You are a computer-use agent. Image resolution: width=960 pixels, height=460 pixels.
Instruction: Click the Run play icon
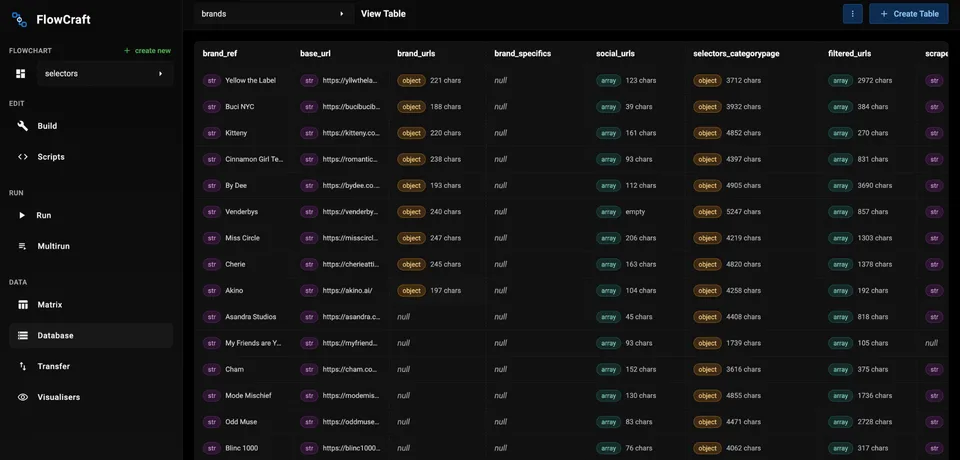pyautogui.click(x=22, y=216)
